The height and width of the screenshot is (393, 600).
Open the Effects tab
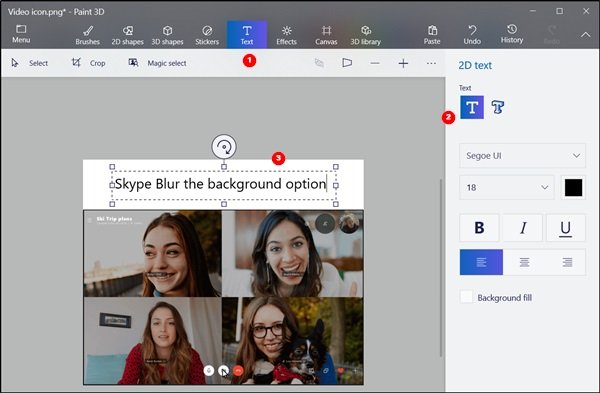coord(287,35)
